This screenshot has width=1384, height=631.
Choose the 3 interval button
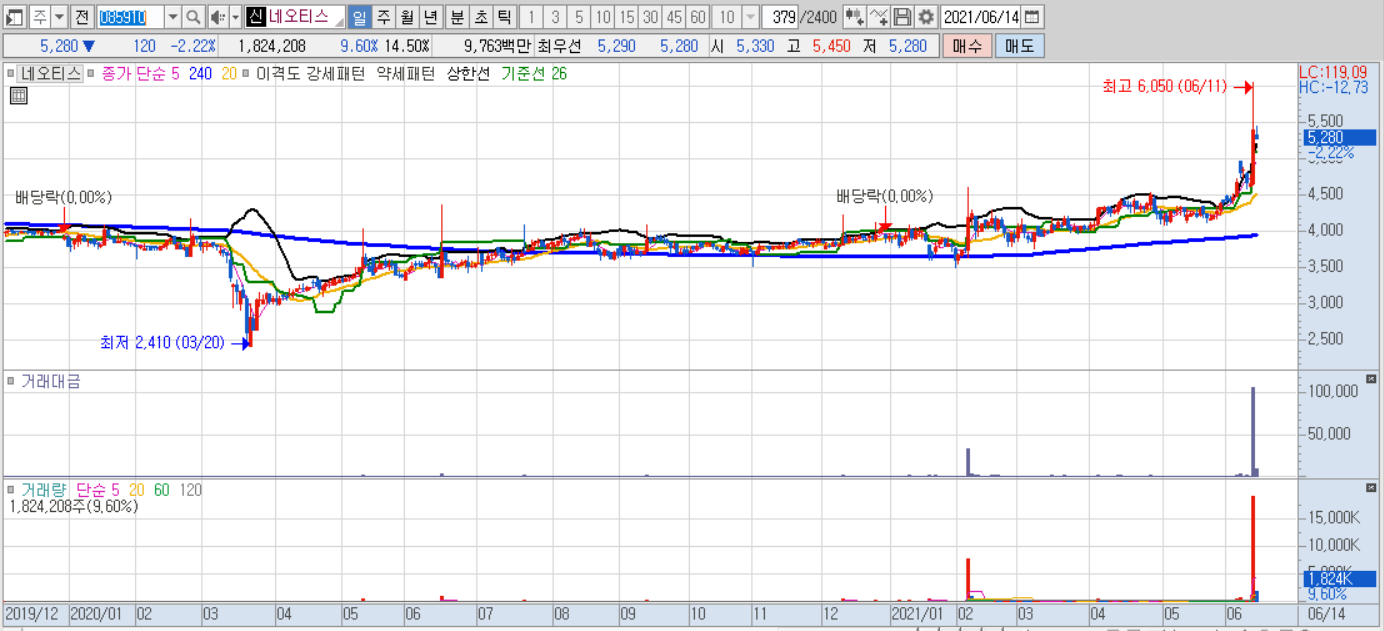coord(554,17)
